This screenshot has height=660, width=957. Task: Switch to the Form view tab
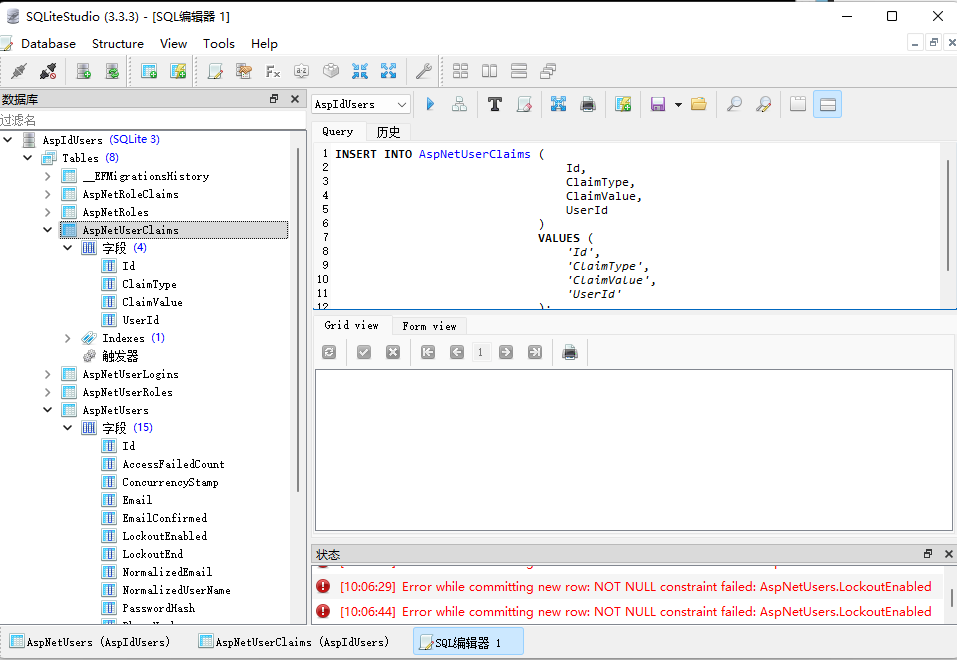(x=430, y=326)
